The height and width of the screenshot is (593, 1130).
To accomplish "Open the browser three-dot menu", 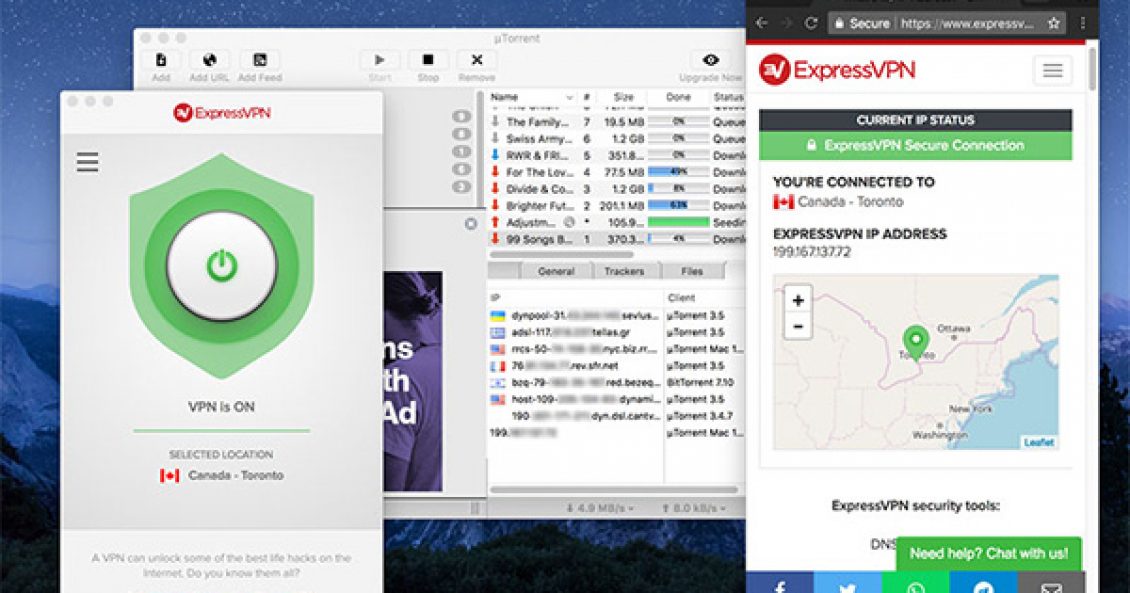I will [x=1083, y=23].
